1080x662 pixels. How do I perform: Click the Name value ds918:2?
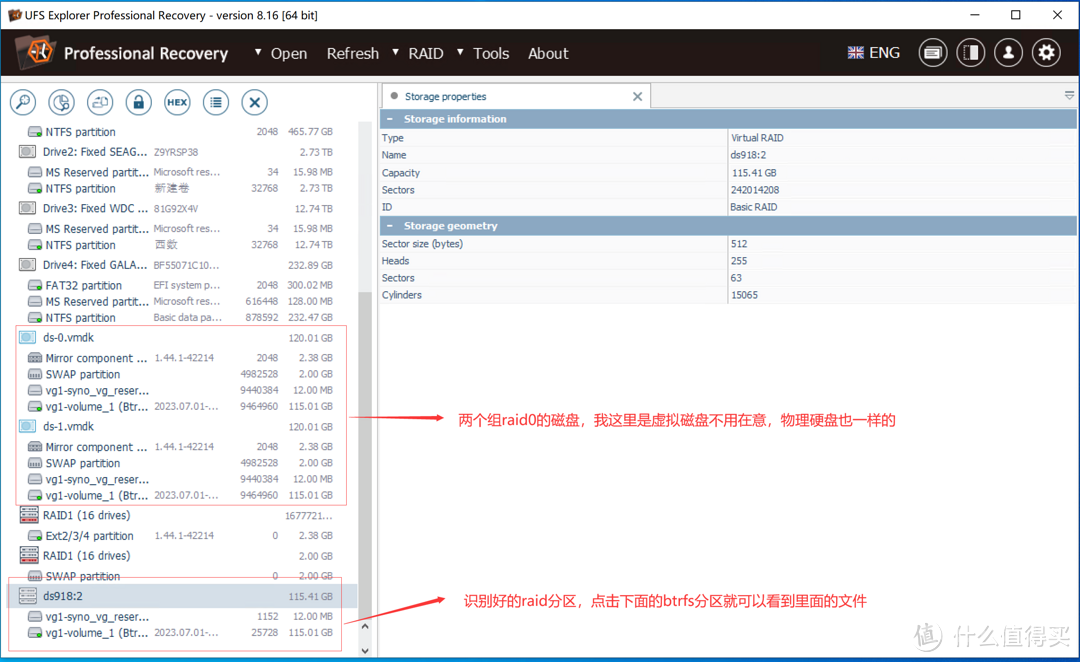click(748, 155)
